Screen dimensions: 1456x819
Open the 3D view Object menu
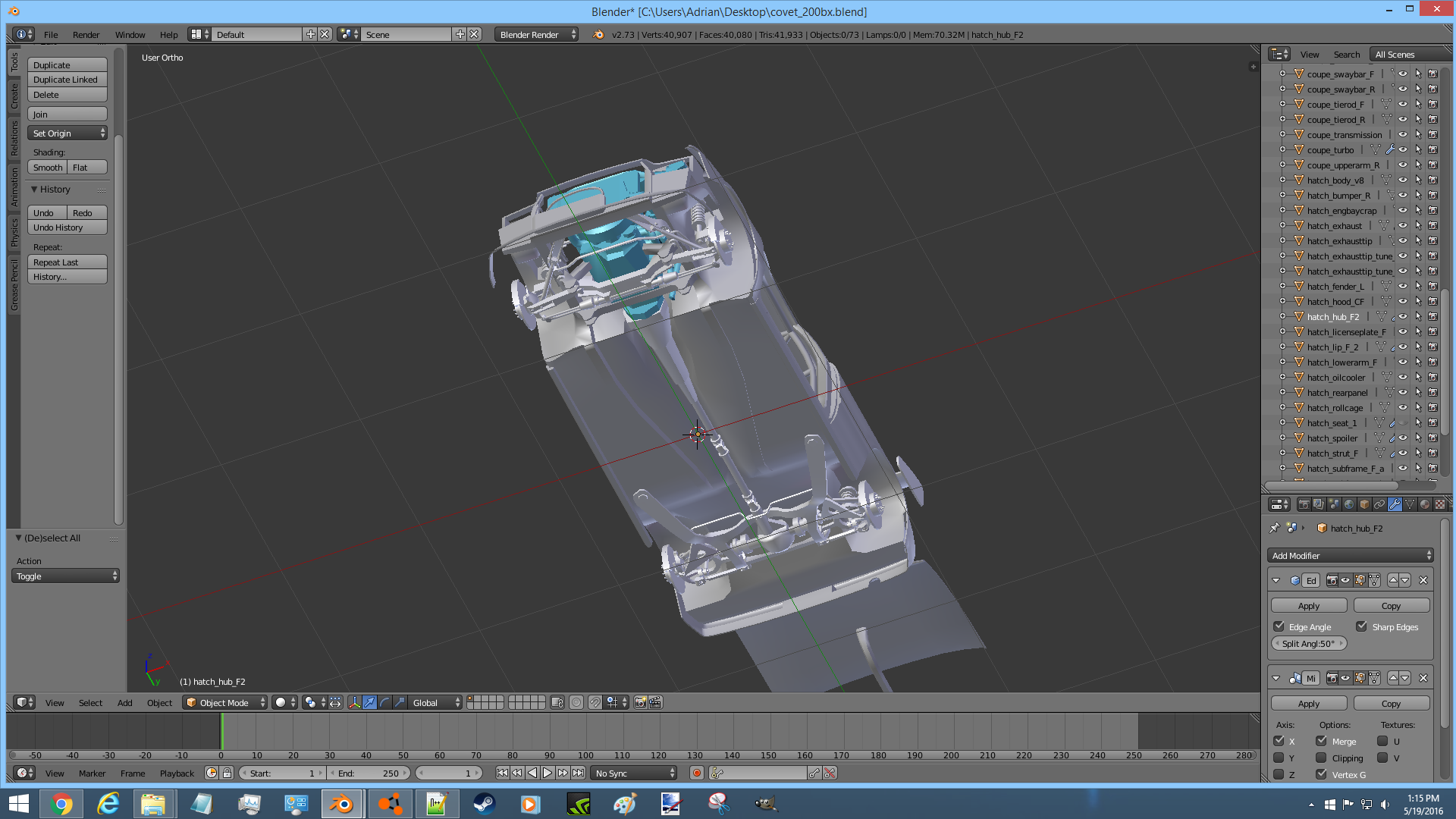pyautogui.click(x=159, y=703)
